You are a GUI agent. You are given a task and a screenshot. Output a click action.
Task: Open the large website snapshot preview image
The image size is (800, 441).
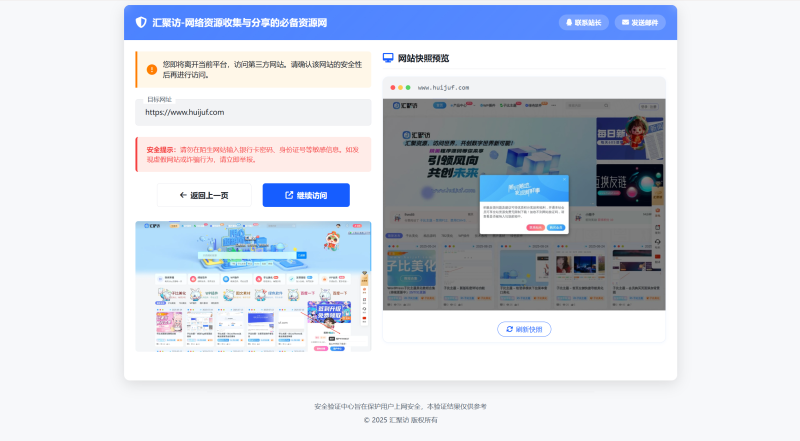point(524,204)
